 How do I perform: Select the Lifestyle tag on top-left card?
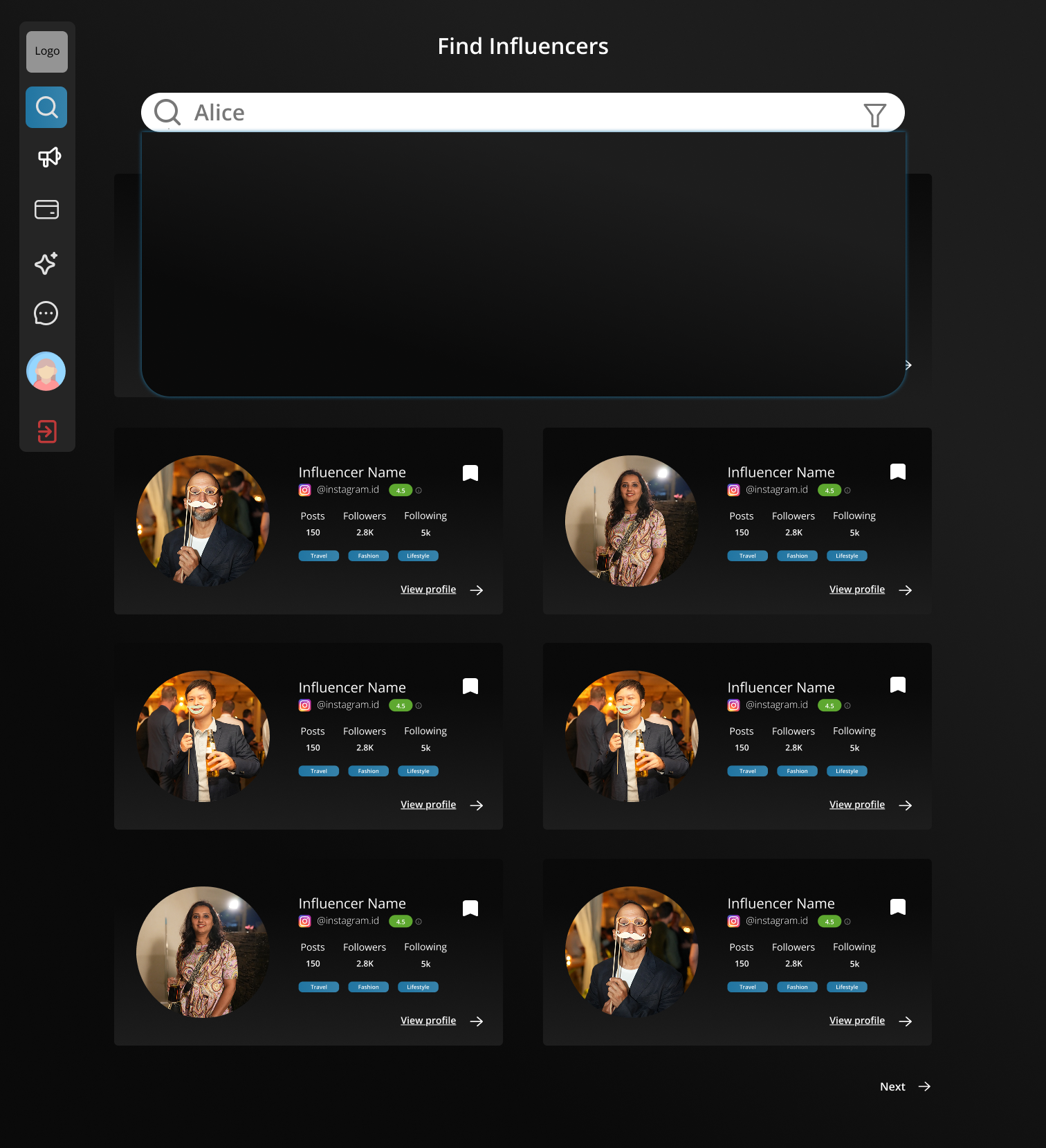point(419,556)
